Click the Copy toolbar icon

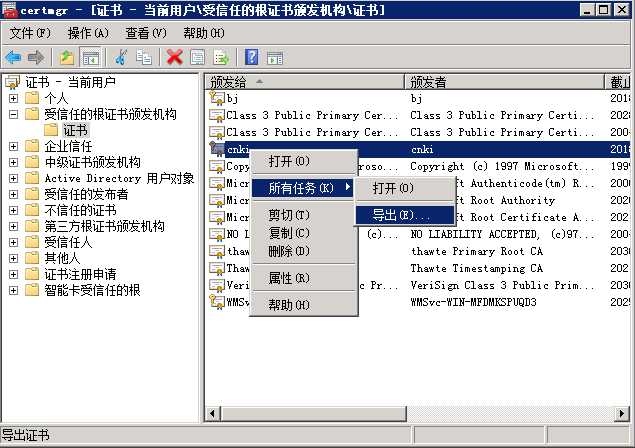tap(144, 57)
